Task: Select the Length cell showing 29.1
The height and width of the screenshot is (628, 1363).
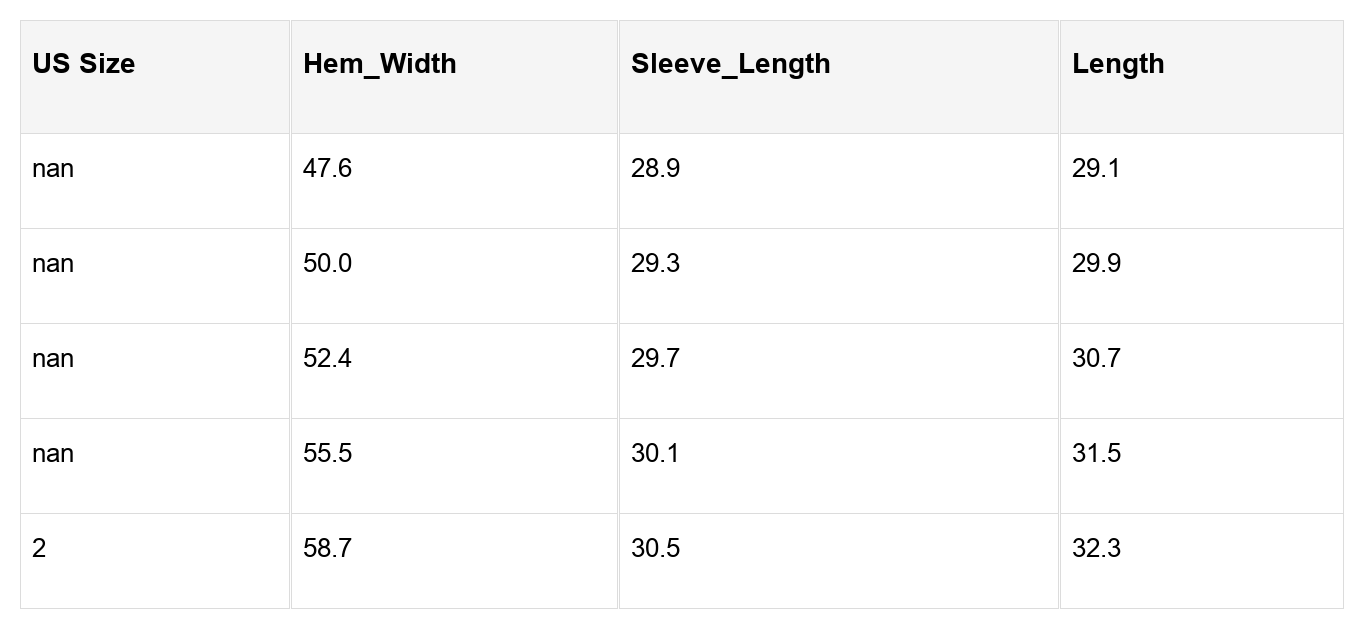Action: [x=1096, y=169]
